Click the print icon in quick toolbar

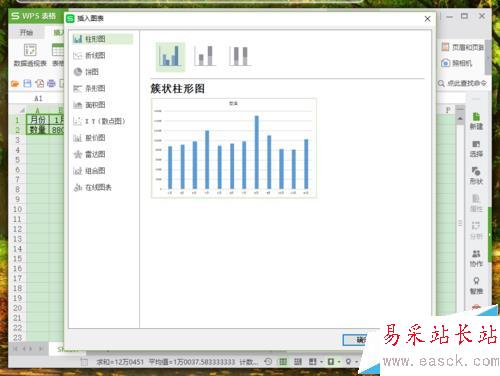tap(51, 83)
